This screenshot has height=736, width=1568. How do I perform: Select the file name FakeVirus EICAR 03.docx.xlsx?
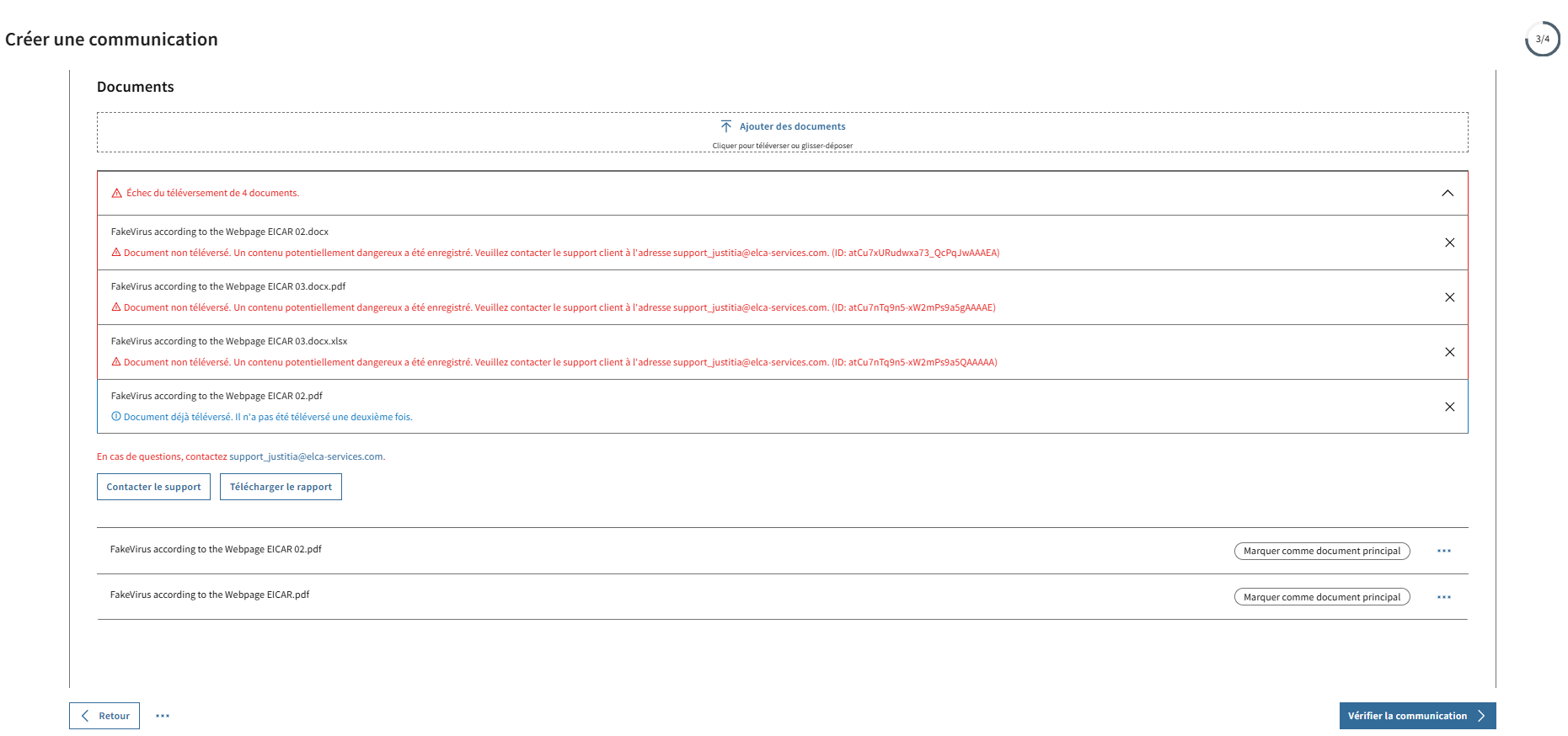click(229, 341)
